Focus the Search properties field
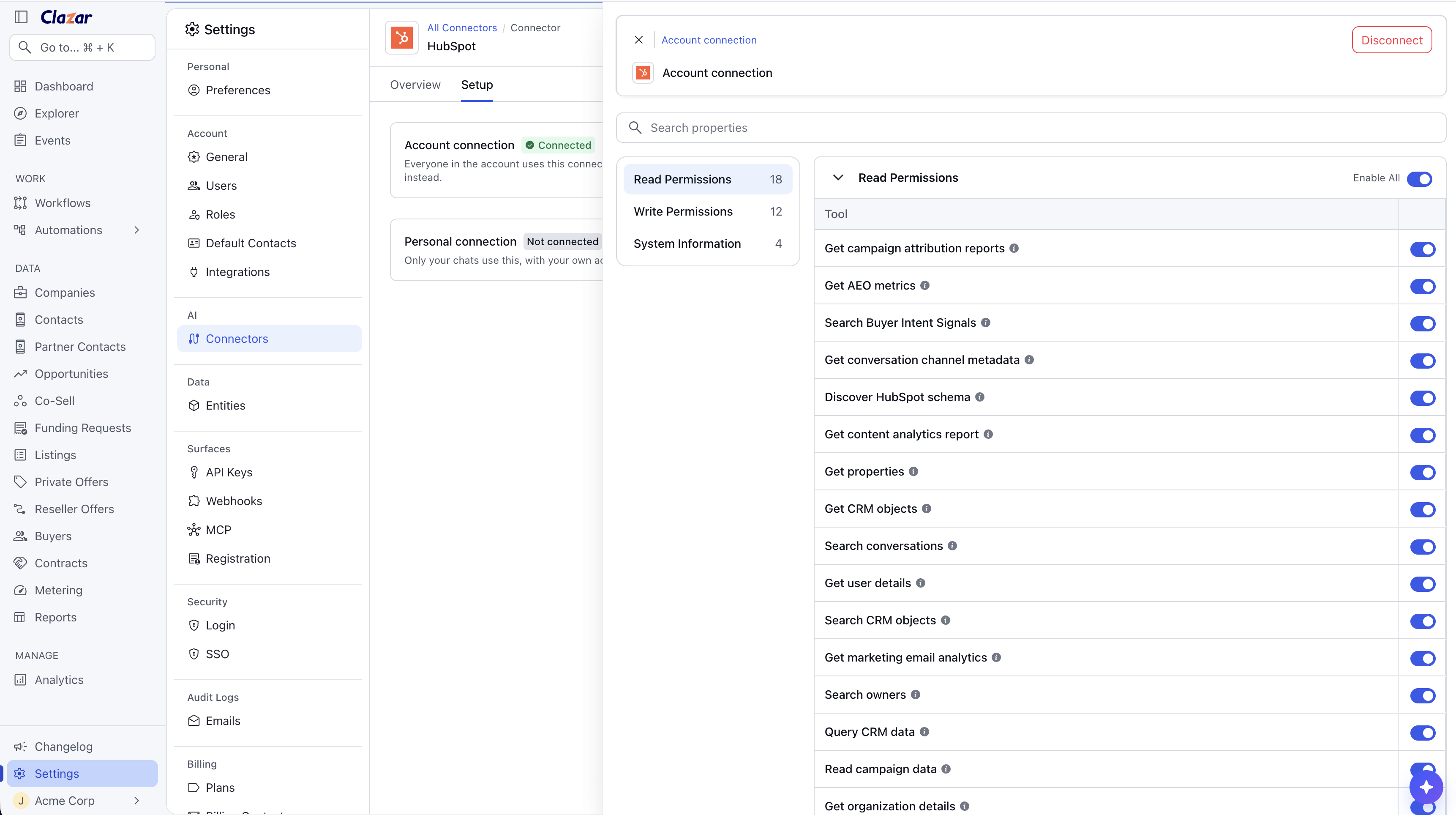The height and width of the screenshot is (815, 1456). click(x=1031, y=128)
